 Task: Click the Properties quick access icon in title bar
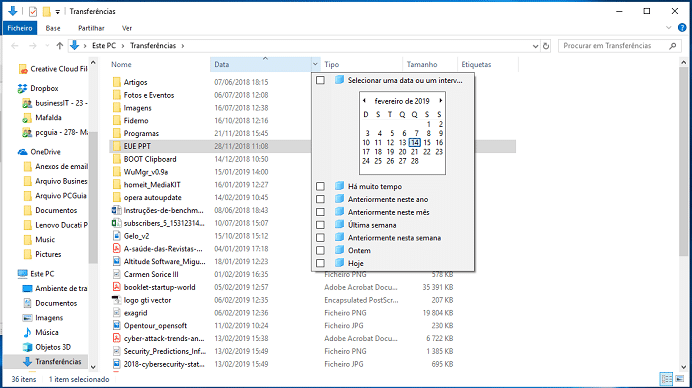click(33, 11)
